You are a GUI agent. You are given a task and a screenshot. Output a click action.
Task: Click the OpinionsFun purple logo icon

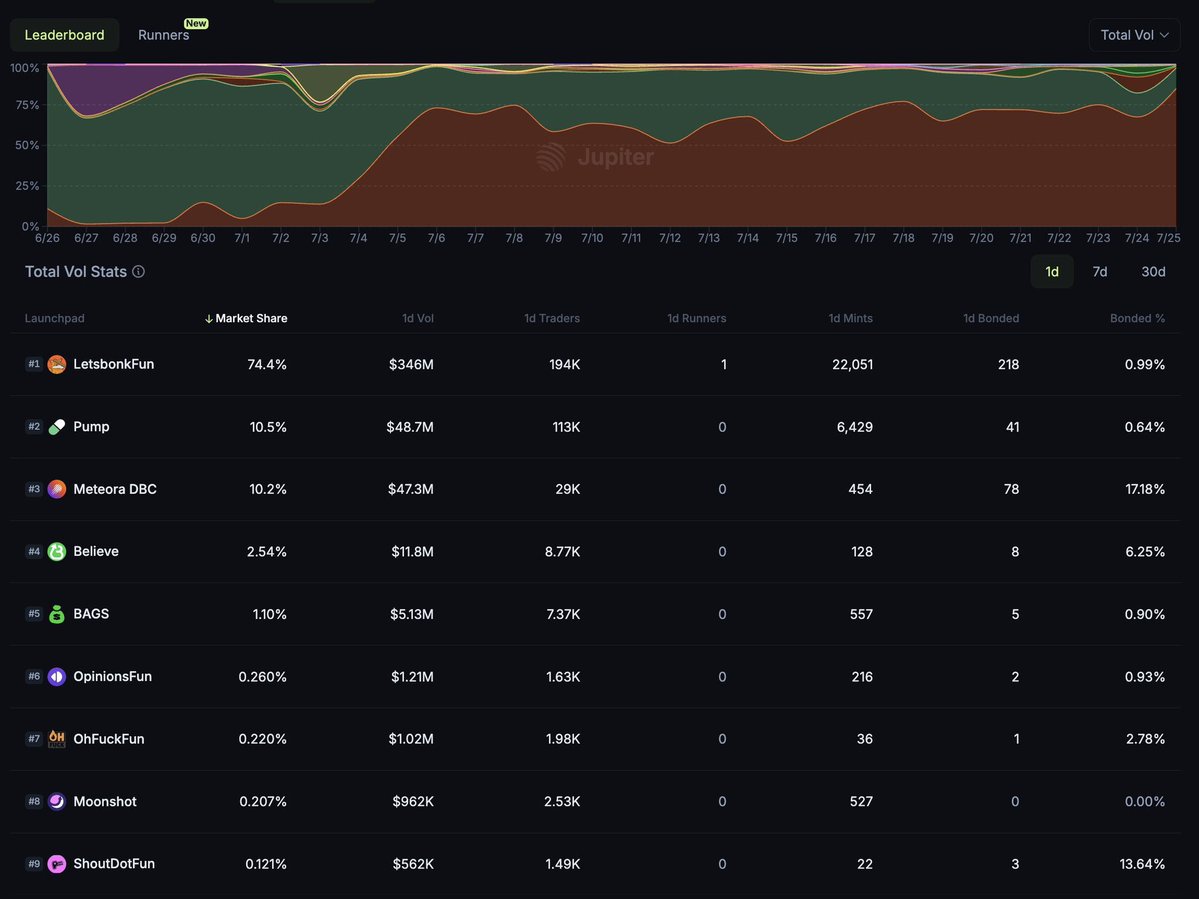coord(57,677)
